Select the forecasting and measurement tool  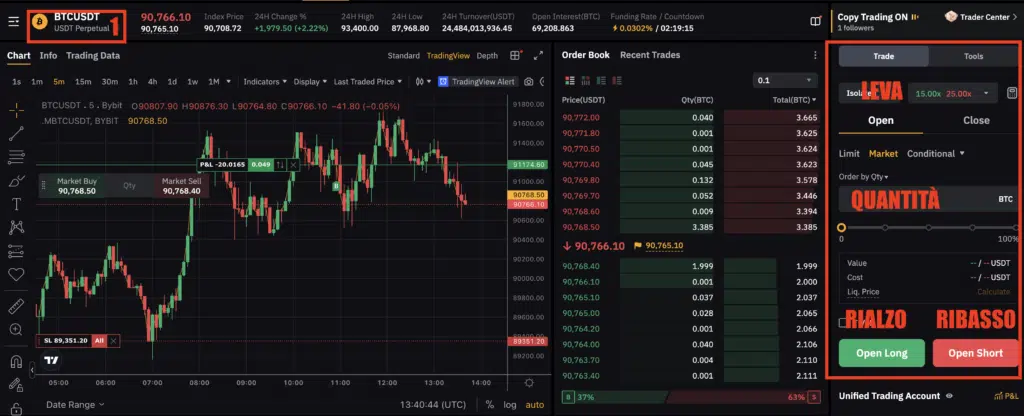click(x=16, y=251)
